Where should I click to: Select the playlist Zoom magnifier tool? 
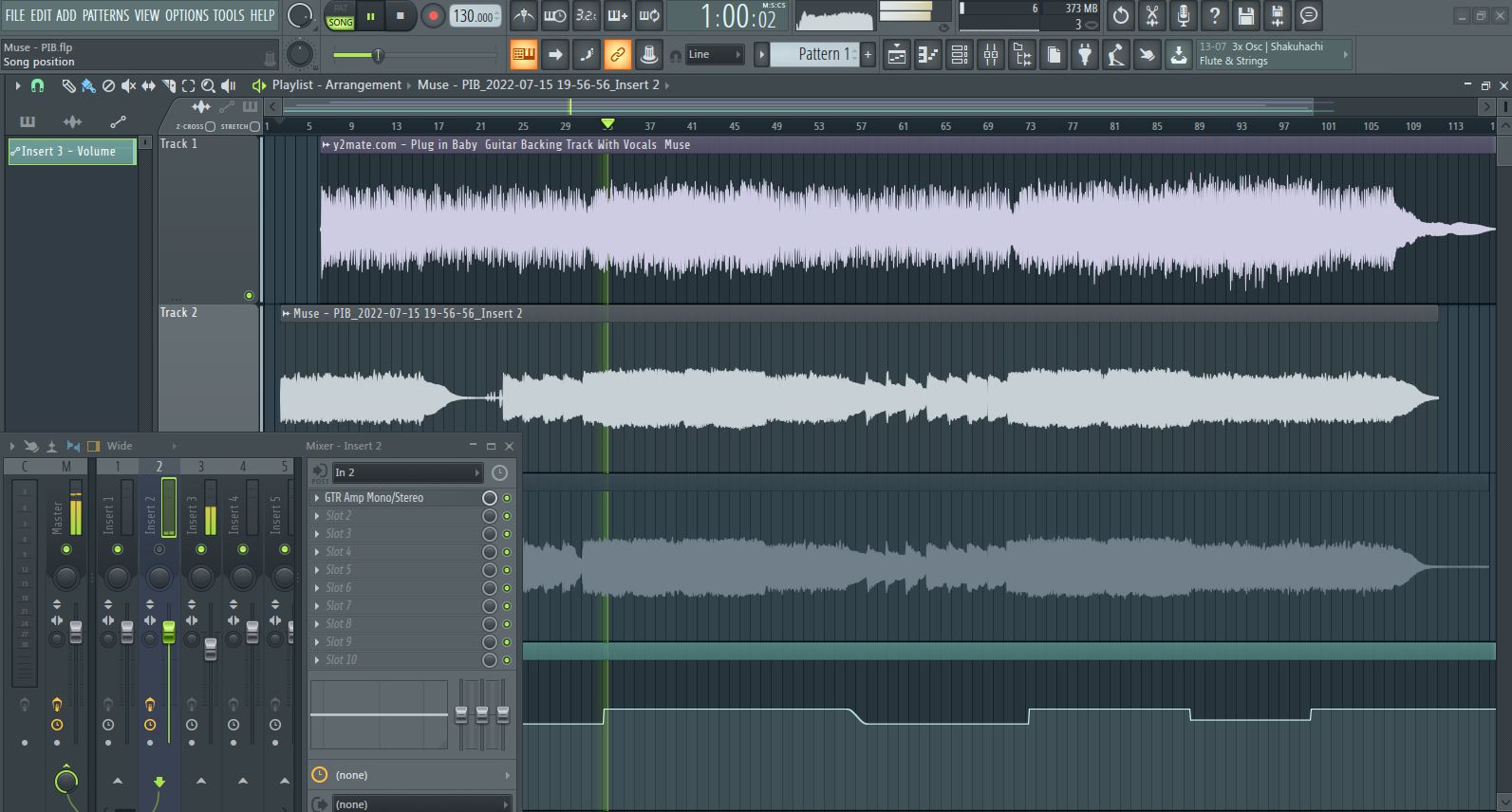[x=208, y=85]
